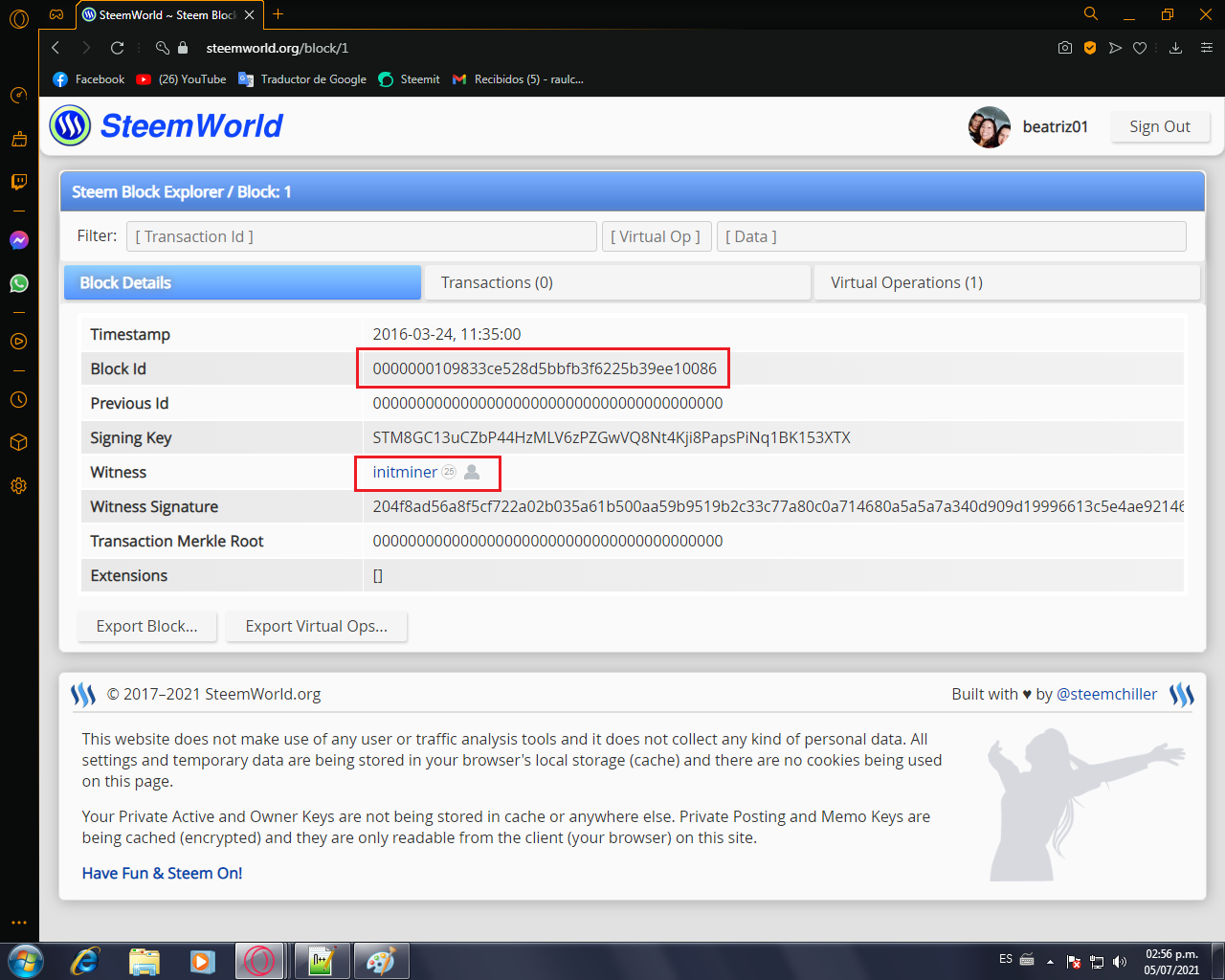Open the Windows Start menu
The width and height of the screenshot is (1225, 980).
[x=25, y=960]
